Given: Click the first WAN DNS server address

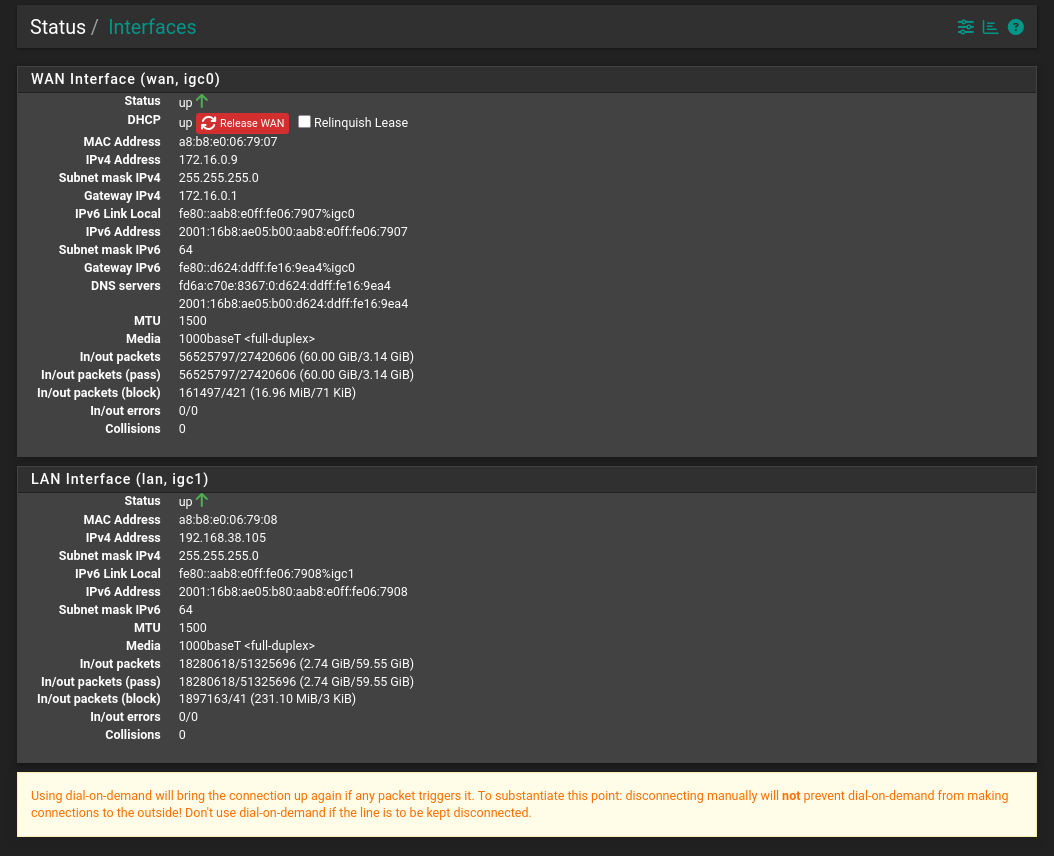Looking at the screenshot, I should pos(284,286).
